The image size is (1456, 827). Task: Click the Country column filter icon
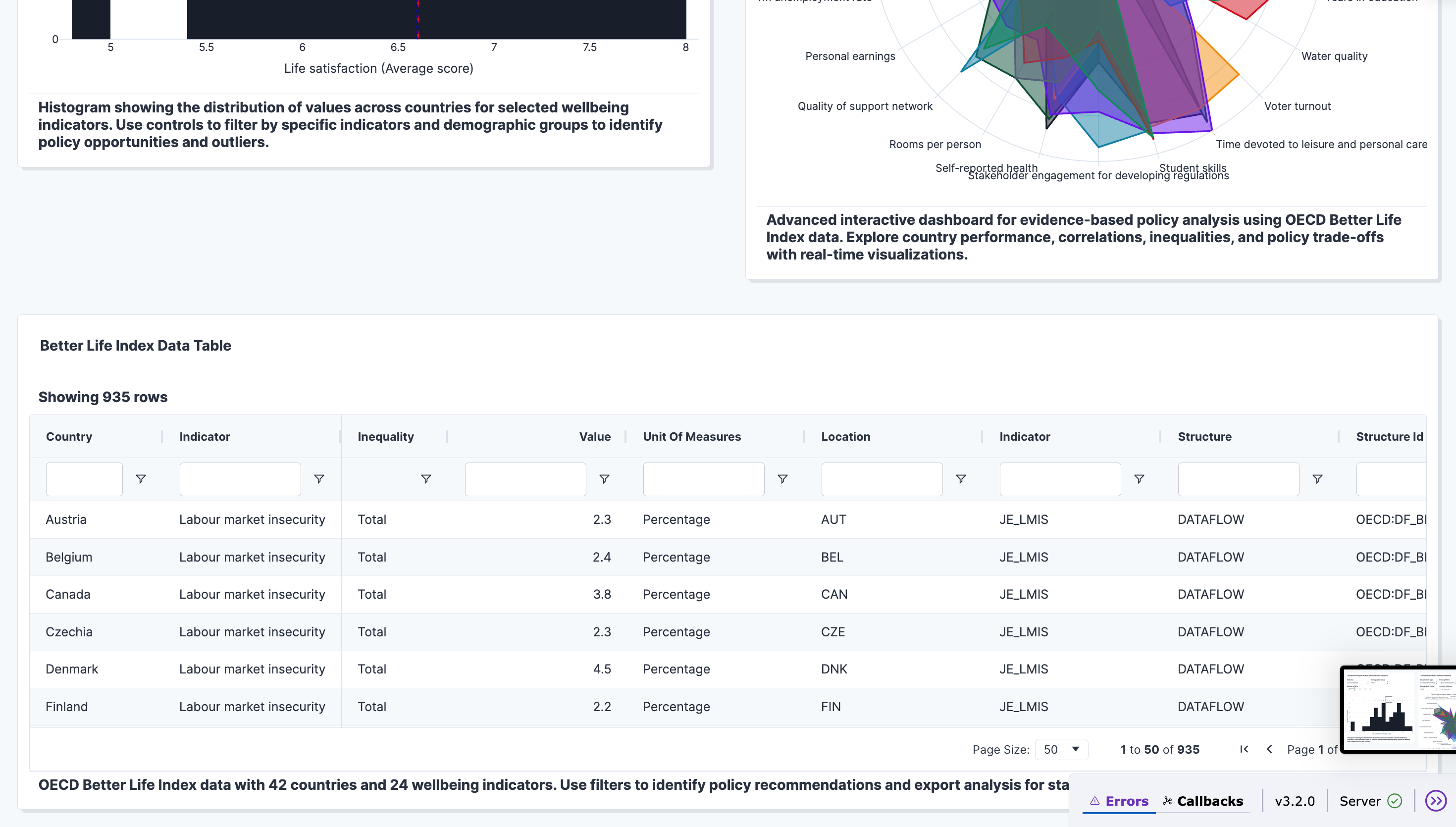tap(141, 479)
